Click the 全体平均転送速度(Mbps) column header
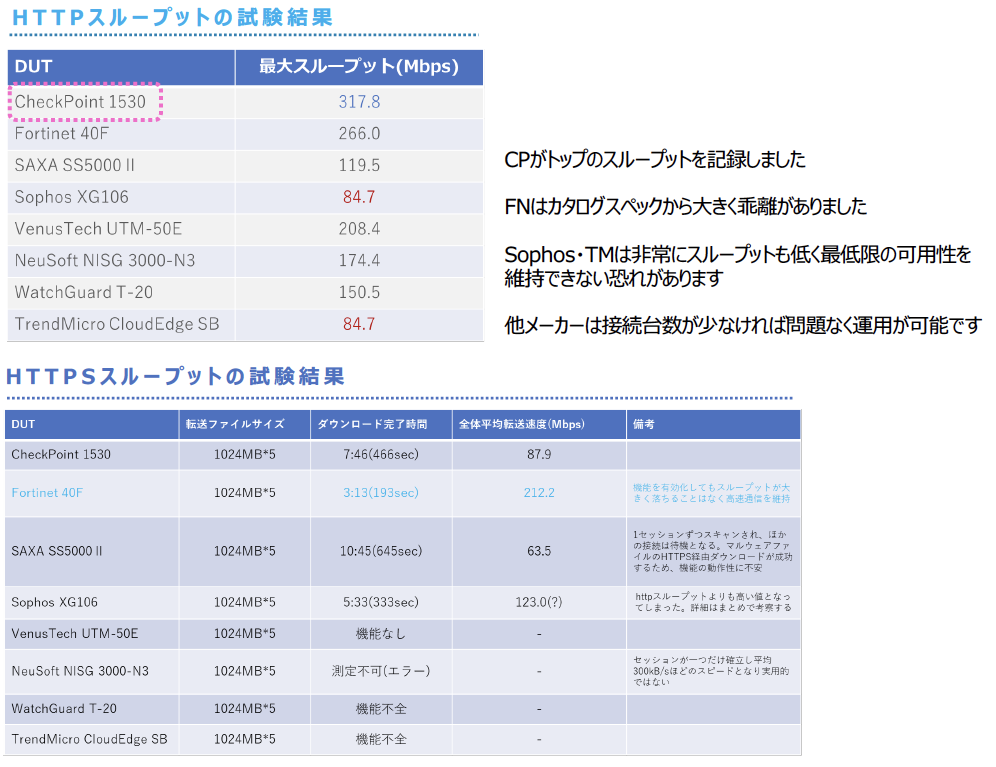996x767 pixels. coord(522,424)
